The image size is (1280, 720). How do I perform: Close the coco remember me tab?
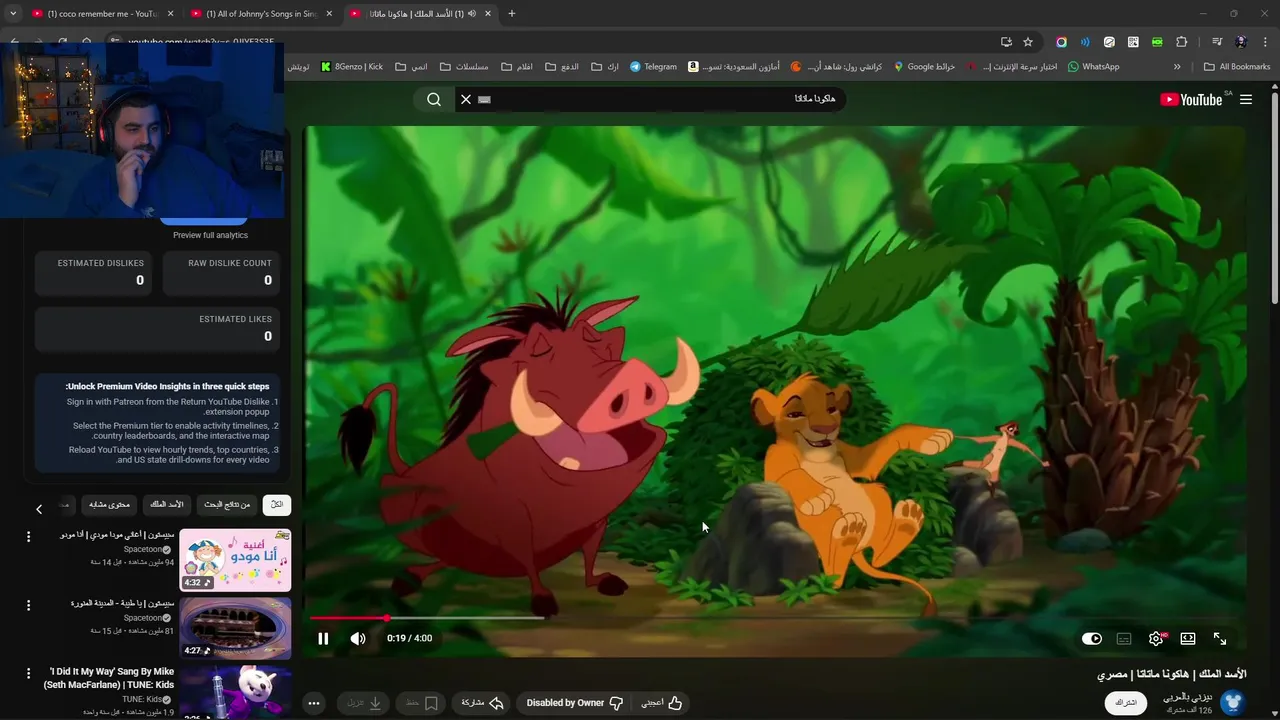pyautogui.click(x=170, y=14)
